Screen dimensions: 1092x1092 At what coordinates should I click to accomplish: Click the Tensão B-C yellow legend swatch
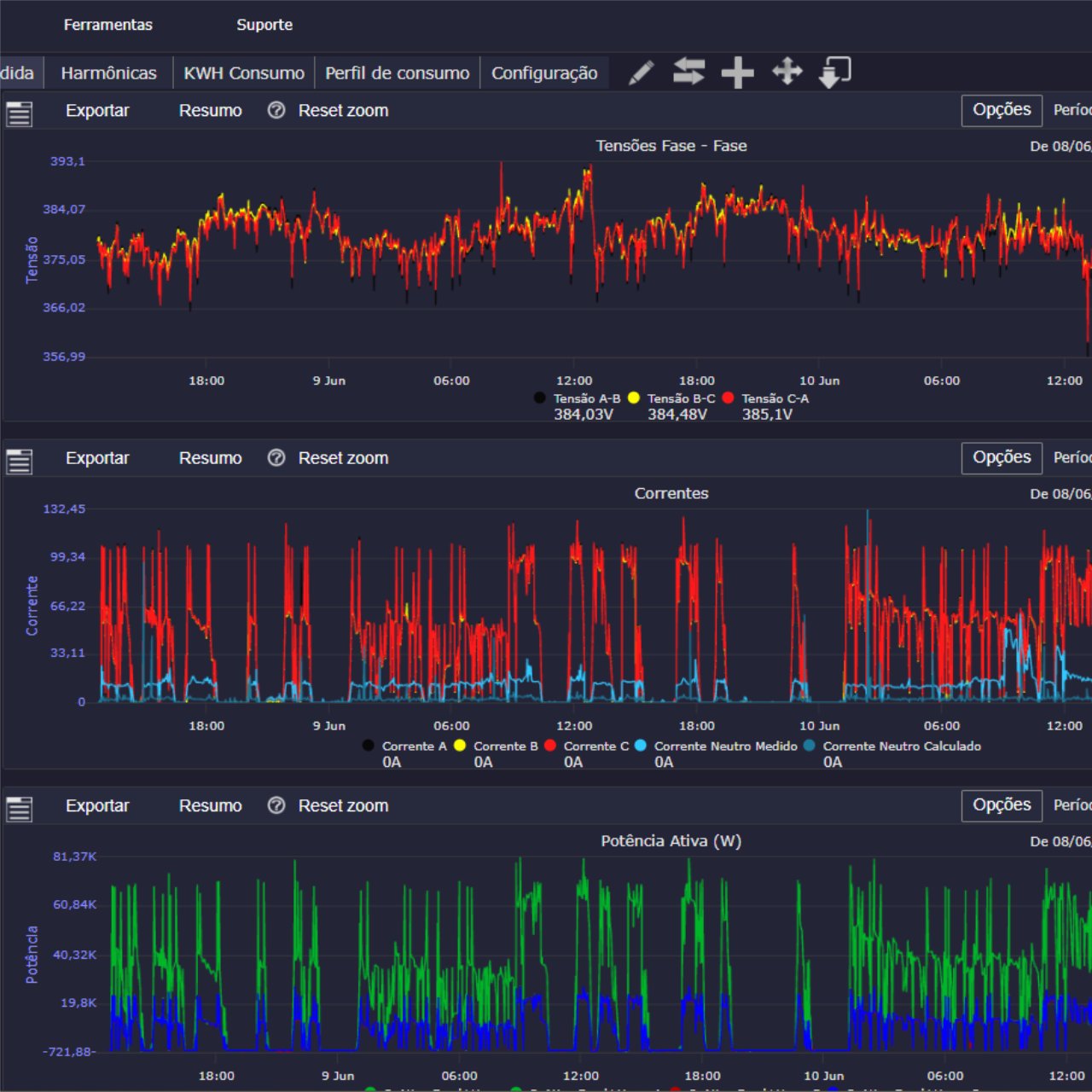(634, 398)
